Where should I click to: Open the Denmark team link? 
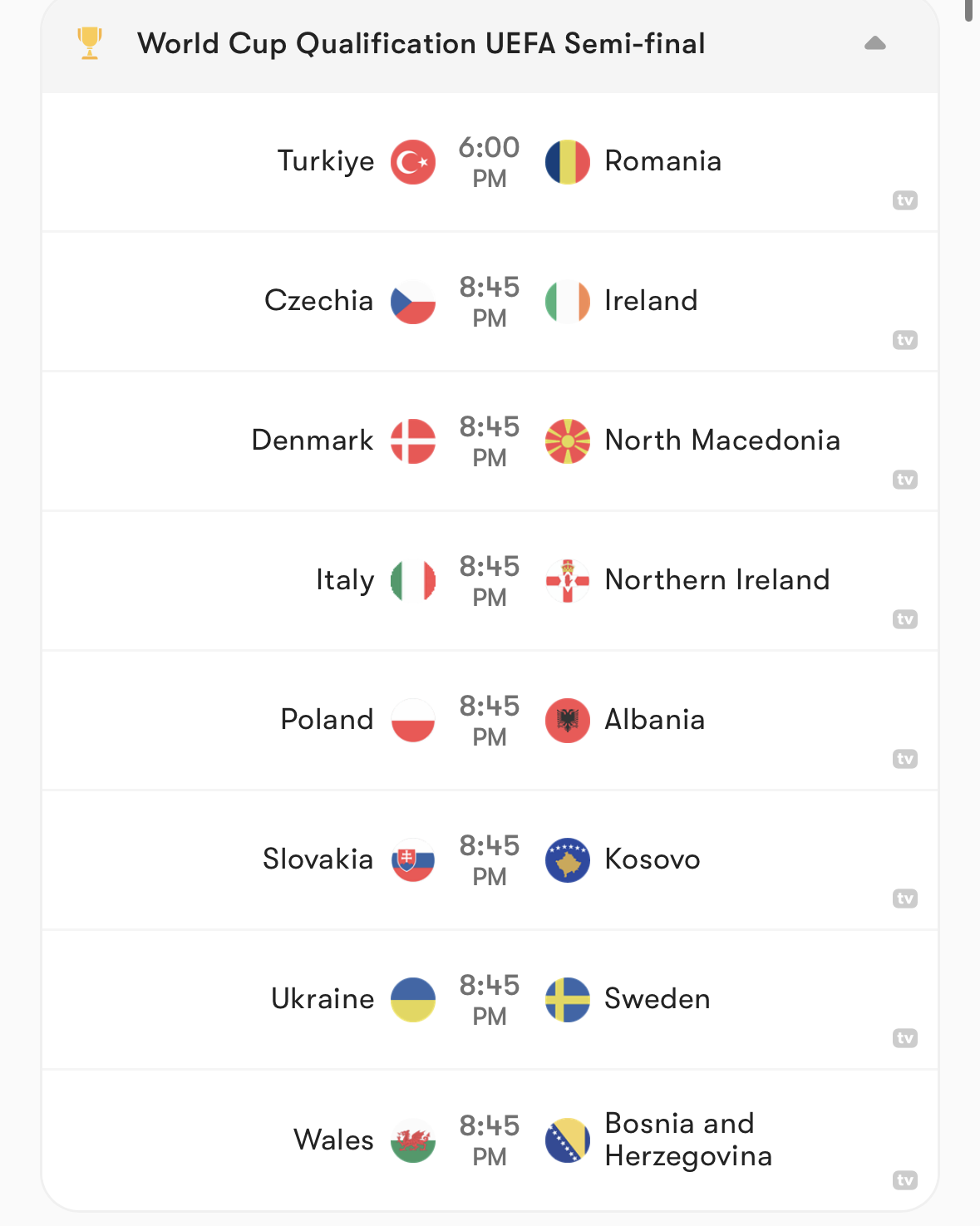click(313, 440)
